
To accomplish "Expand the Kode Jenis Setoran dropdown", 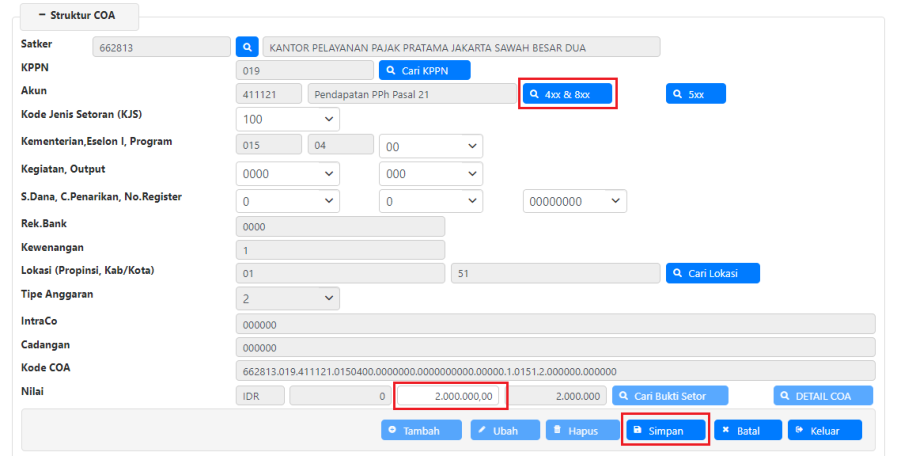I will 287,119.
